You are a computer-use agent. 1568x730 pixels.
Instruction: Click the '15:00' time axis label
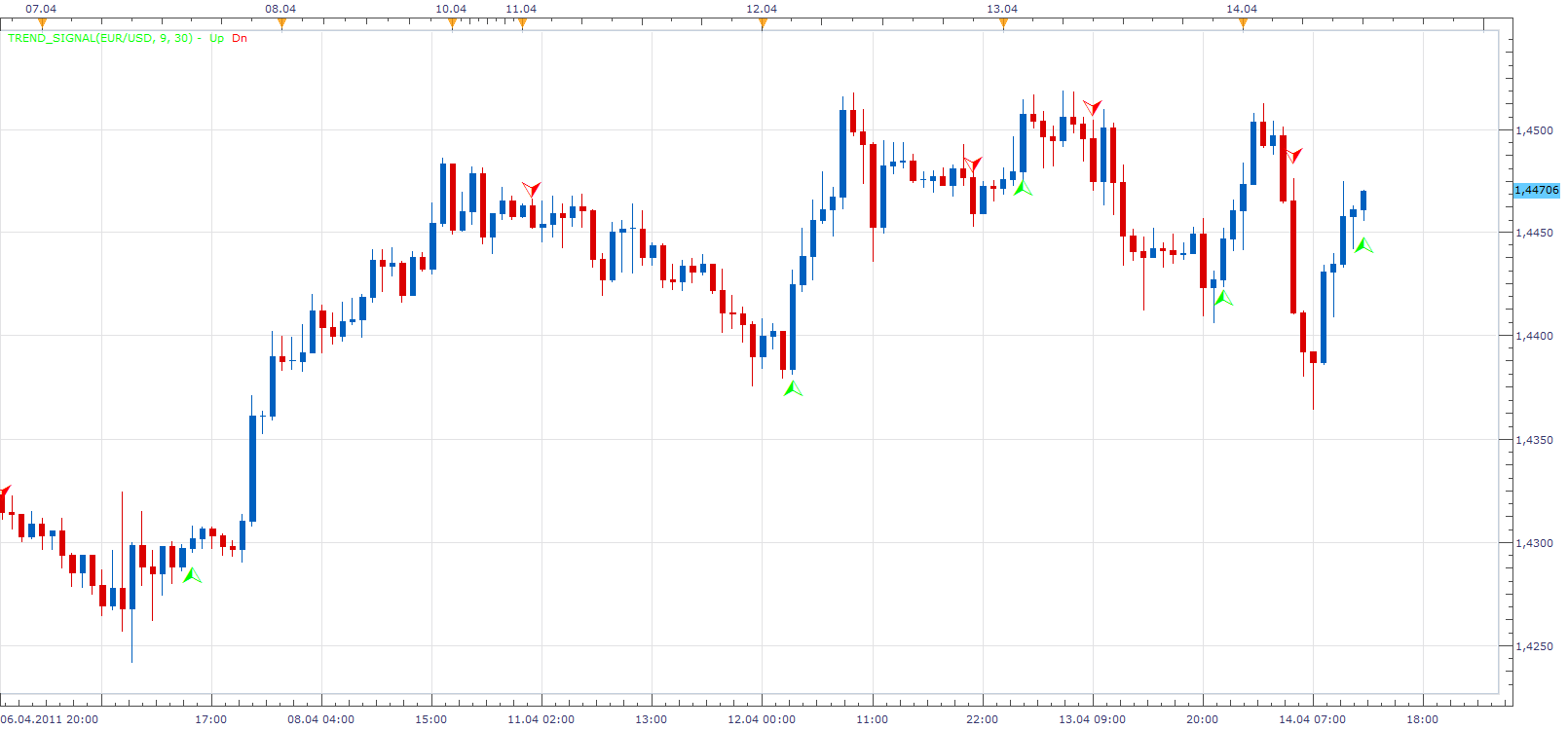coord(431,719)
